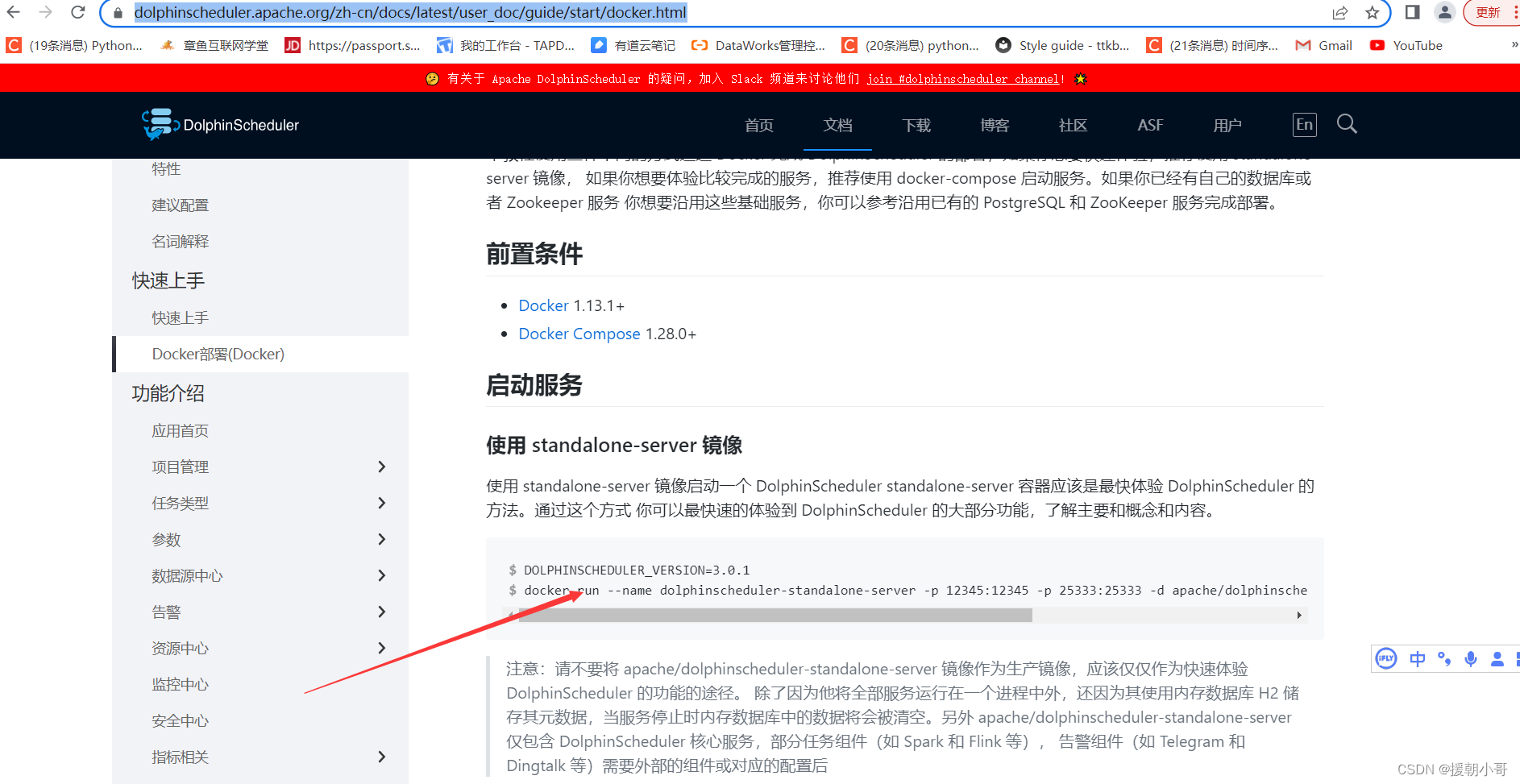This screenshot has height=784, width=1520.
Task: Click the IME microphone voice input icon
Action: click(x=1471, y=659)
